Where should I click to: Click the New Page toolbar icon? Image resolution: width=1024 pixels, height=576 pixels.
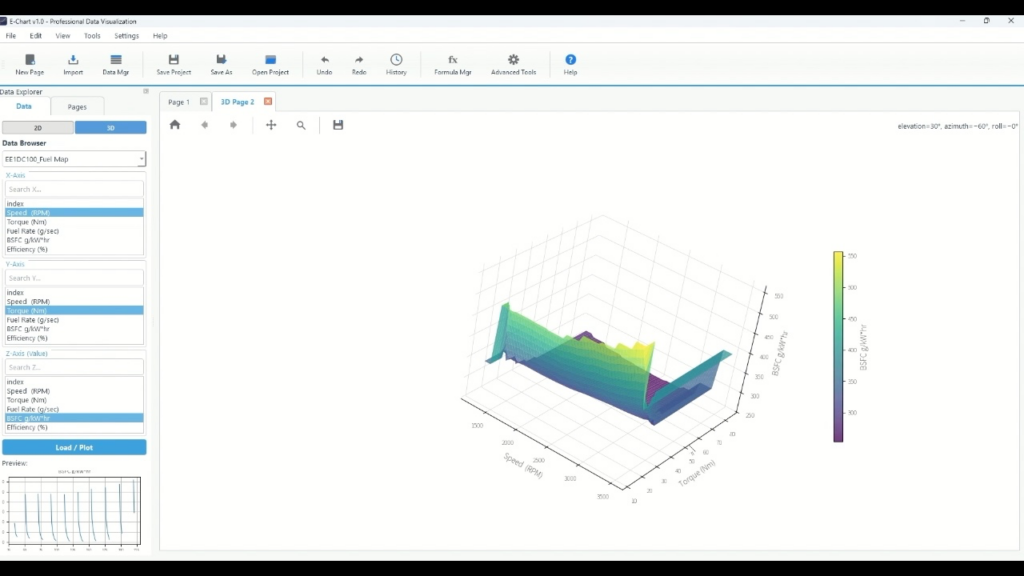(x=29, y=60)
